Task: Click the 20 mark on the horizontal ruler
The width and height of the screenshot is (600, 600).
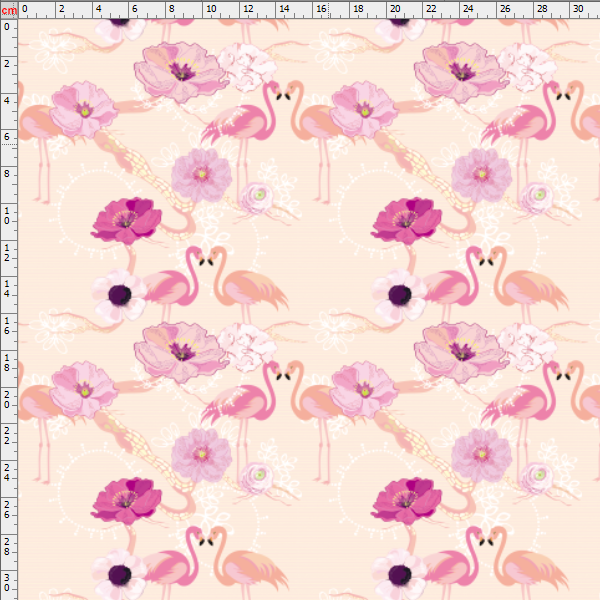Action: [395, 9]
